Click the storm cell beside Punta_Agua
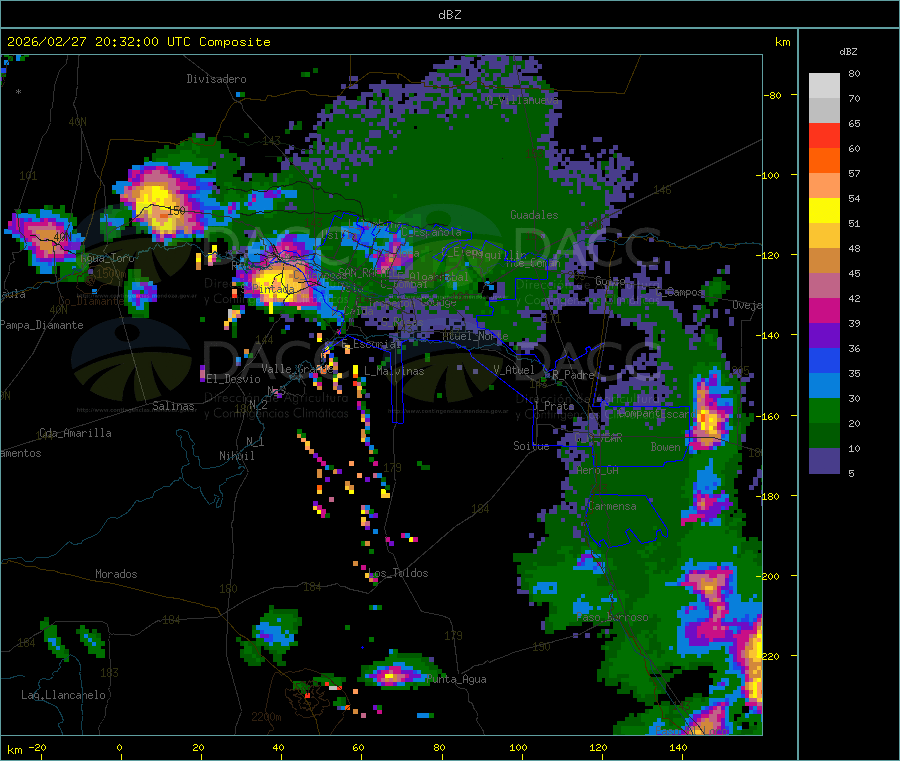 [x=397, y=672]
